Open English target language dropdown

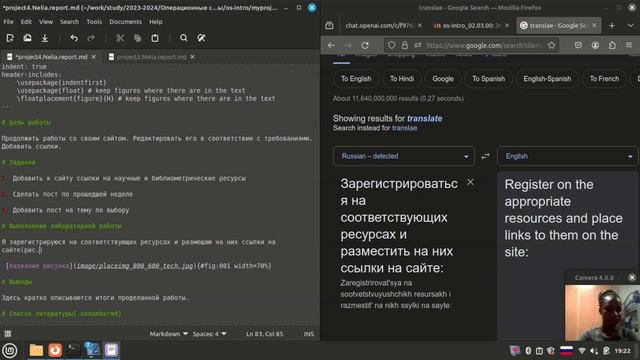click(x=568, y=156)
